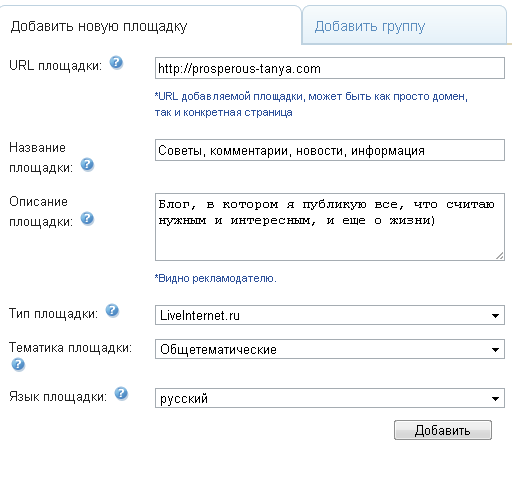Click the Язык площадки label

[x=58, y=397]
